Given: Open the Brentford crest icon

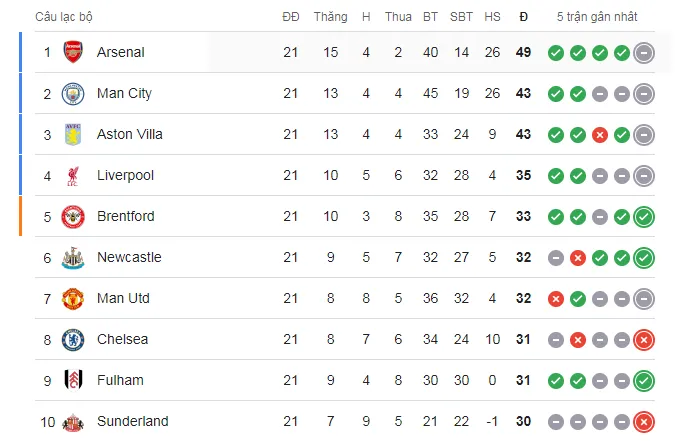Looking at the screenshot, I should [x=73, y=216].
